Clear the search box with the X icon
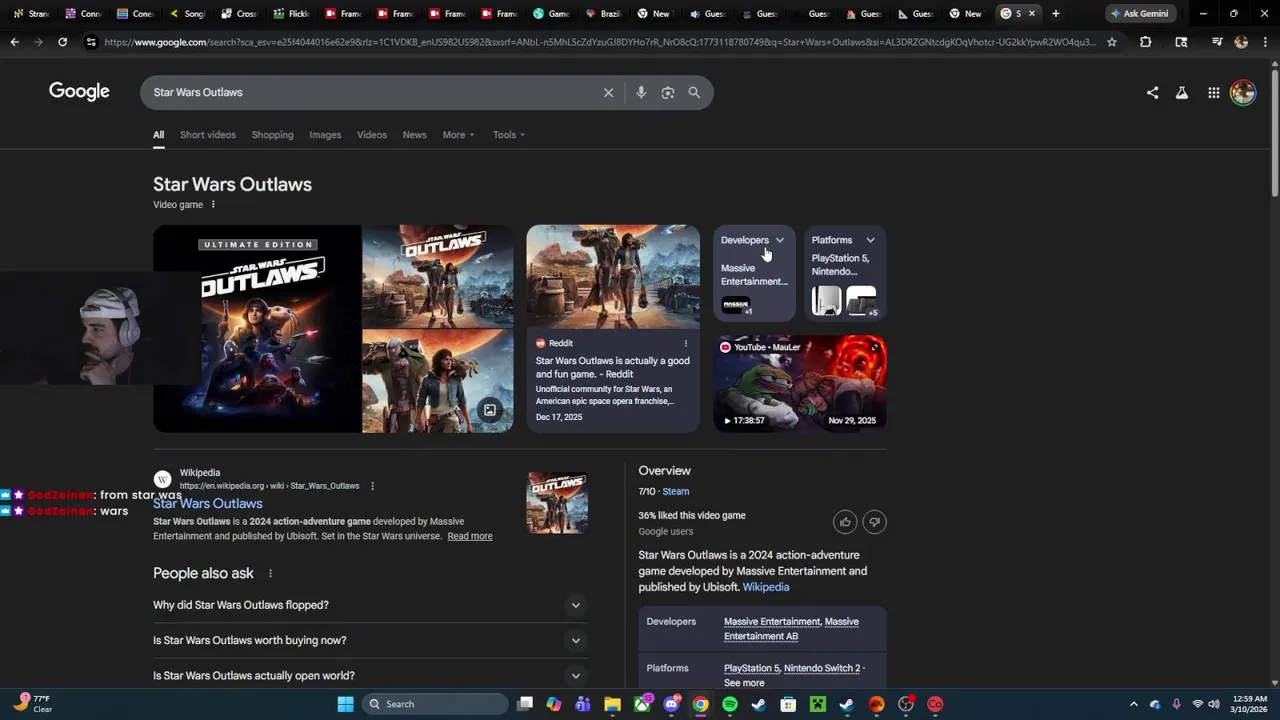1280x720 pixels. coord(608,92)
